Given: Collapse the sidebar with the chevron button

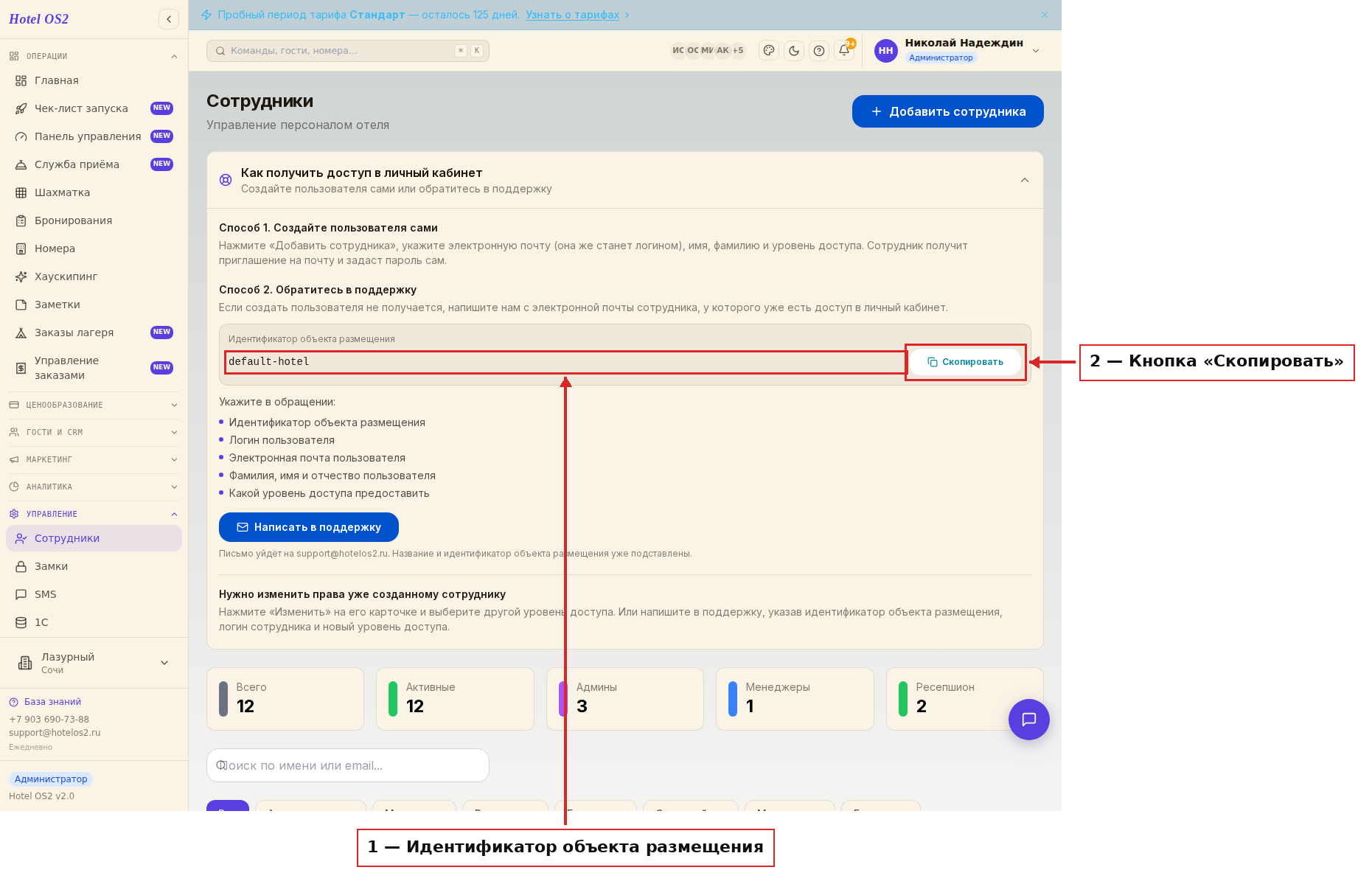Looking at the screenshot, I should coord(169,19).
